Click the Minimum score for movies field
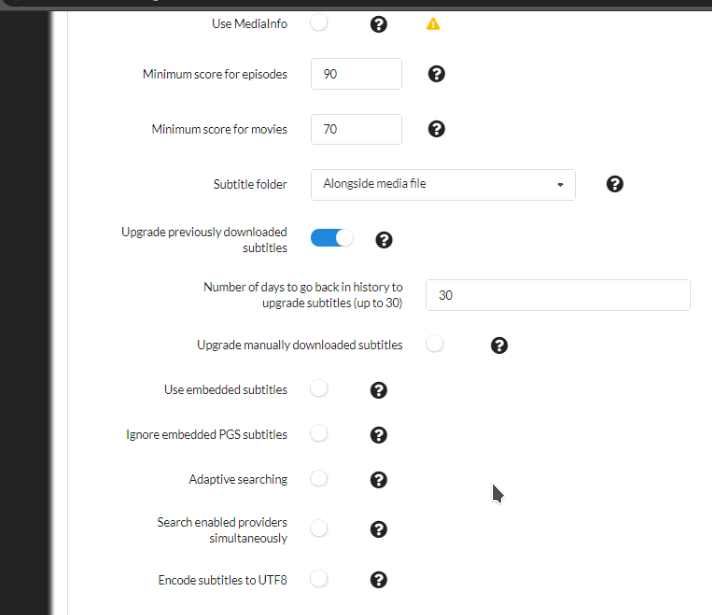This screenshot has width=712, height=615. point(356,129)
